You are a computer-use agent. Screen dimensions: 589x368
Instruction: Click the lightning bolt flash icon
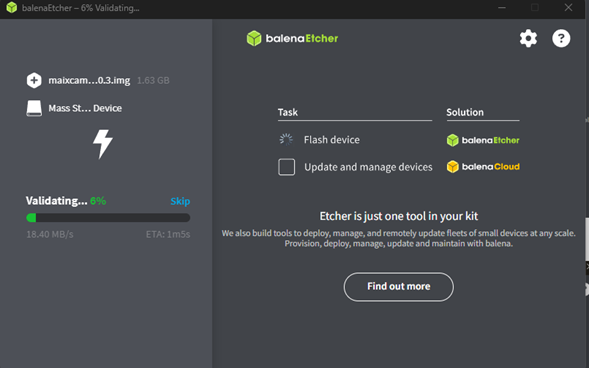[x=103, y=144]
